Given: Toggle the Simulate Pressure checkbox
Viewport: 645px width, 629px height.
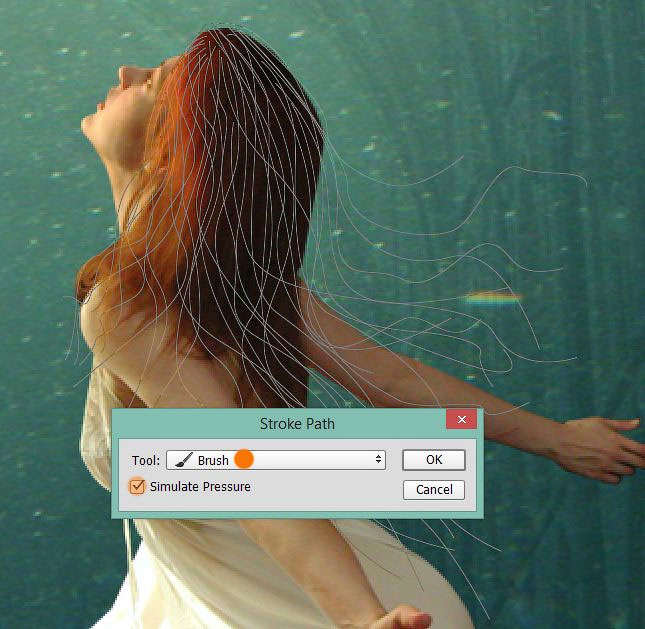Looking at the screenshot, I should [137, 487].
